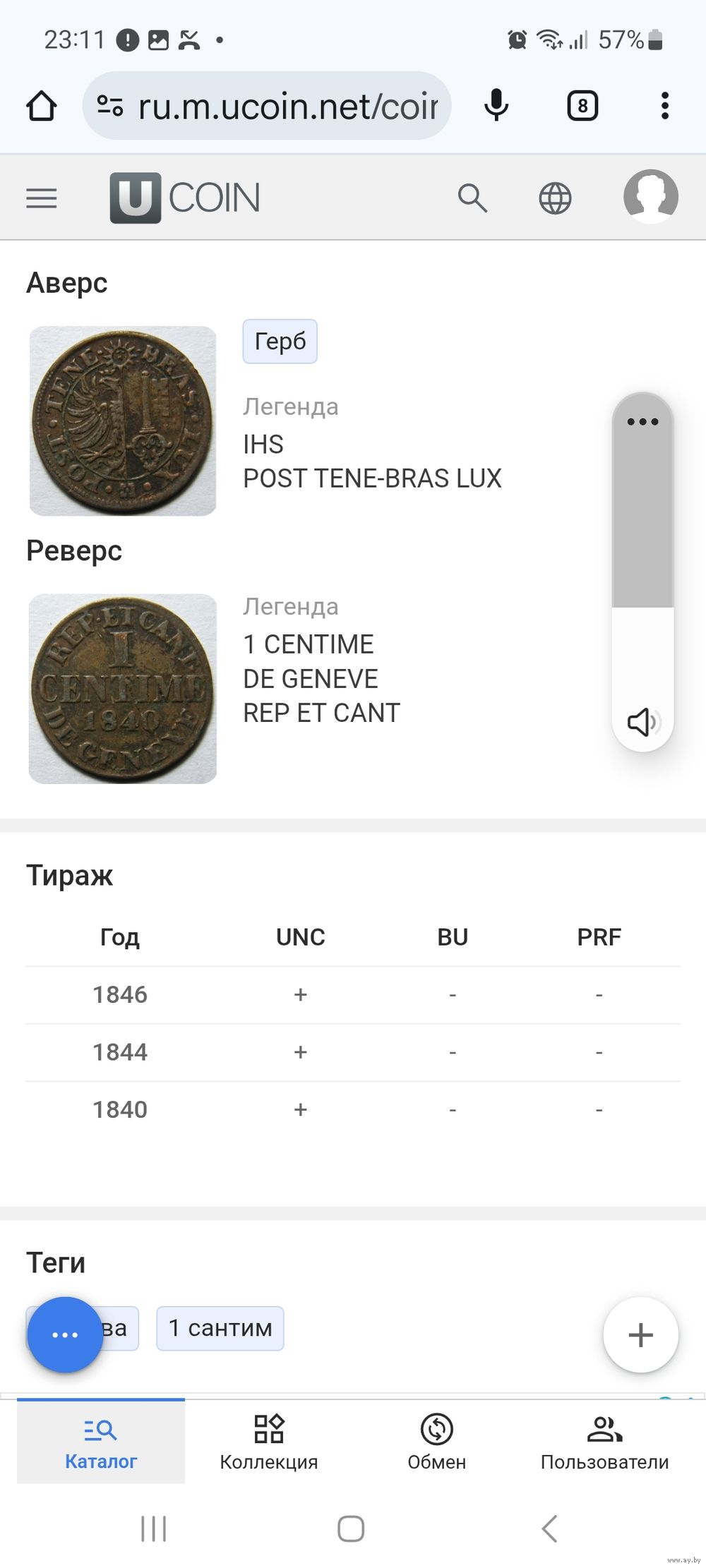Switch to the Коллекция tab
The width and height of the screenshot is (706, 1568).
pyautogui.click(x=269, y=1442)
